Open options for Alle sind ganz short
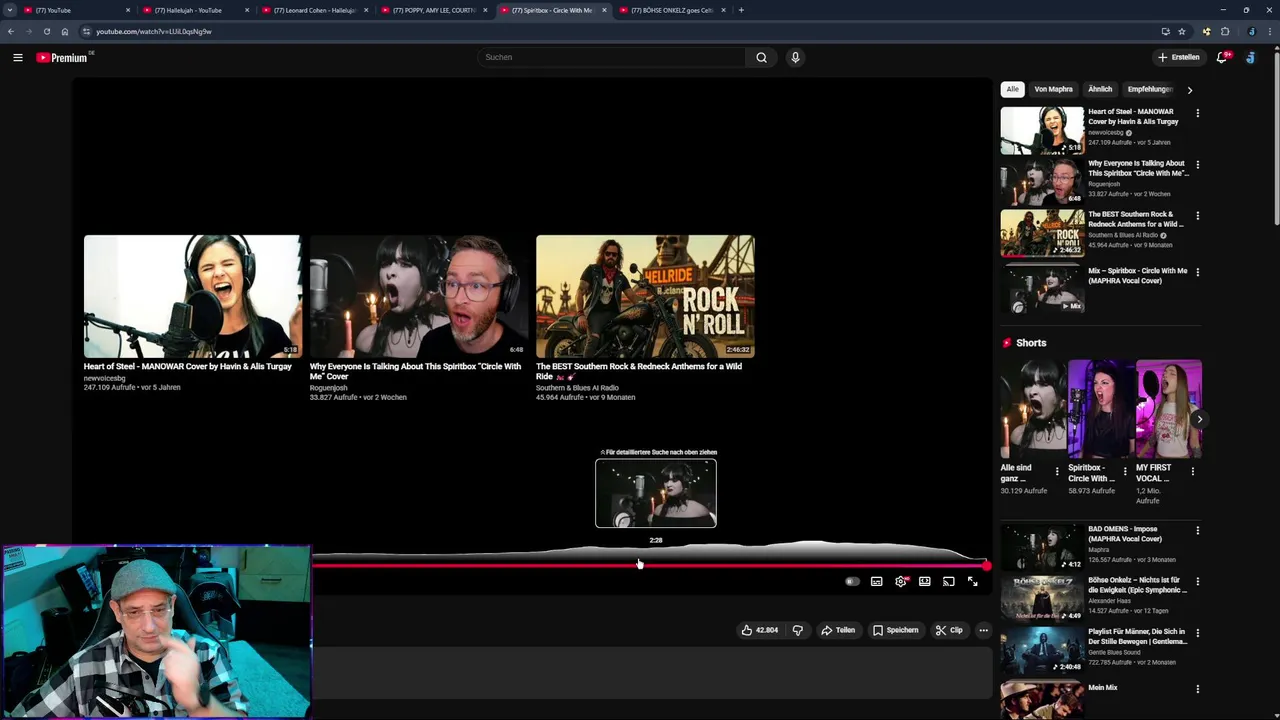This screenshot has height=720, width=1280. [x=1057, y=470]
